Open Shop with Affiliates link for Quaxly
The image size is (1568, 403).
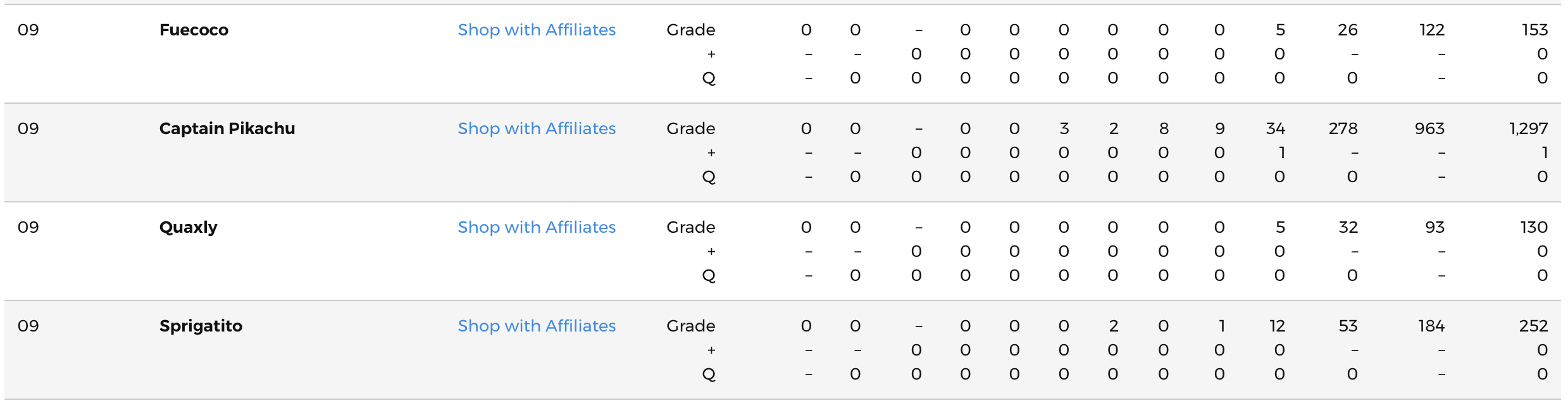537,227
